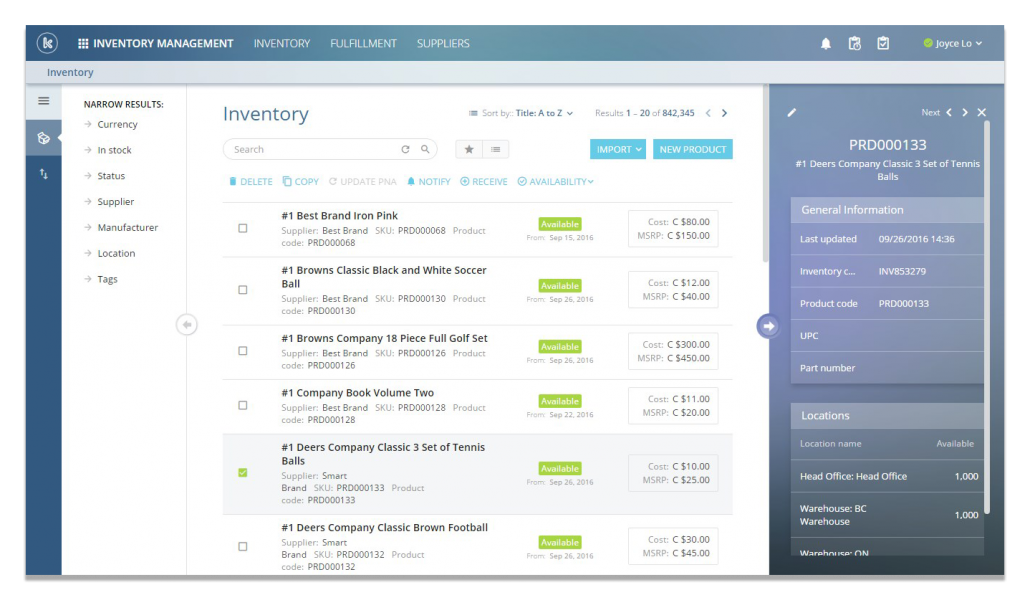Go to previous results page
The width and height of the screenshot is (1030, 600).
pyautogui.click(x=708, y=113)
